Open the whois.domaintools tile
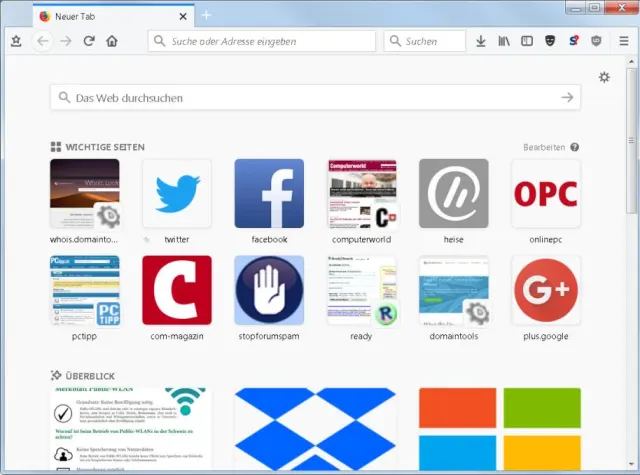The image size is (640, 475). (x=84, y=193)
